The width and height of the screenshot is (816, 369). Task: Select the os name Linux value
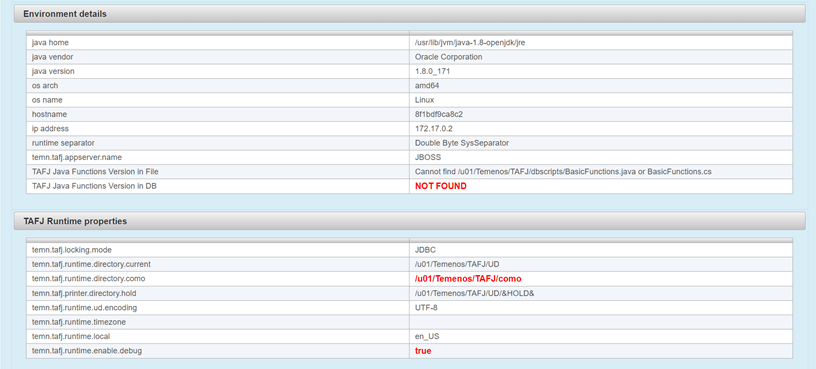424,100
